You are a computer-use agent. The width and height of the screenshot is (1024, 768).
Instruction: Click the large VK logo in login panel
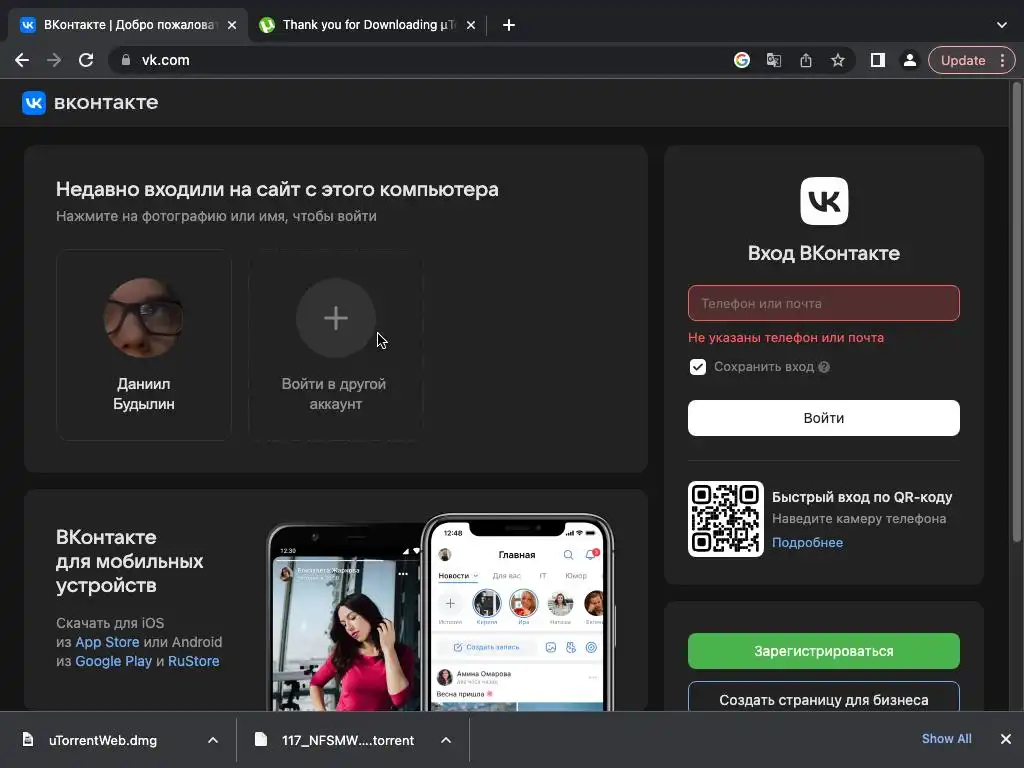click(x=824, y=201)
